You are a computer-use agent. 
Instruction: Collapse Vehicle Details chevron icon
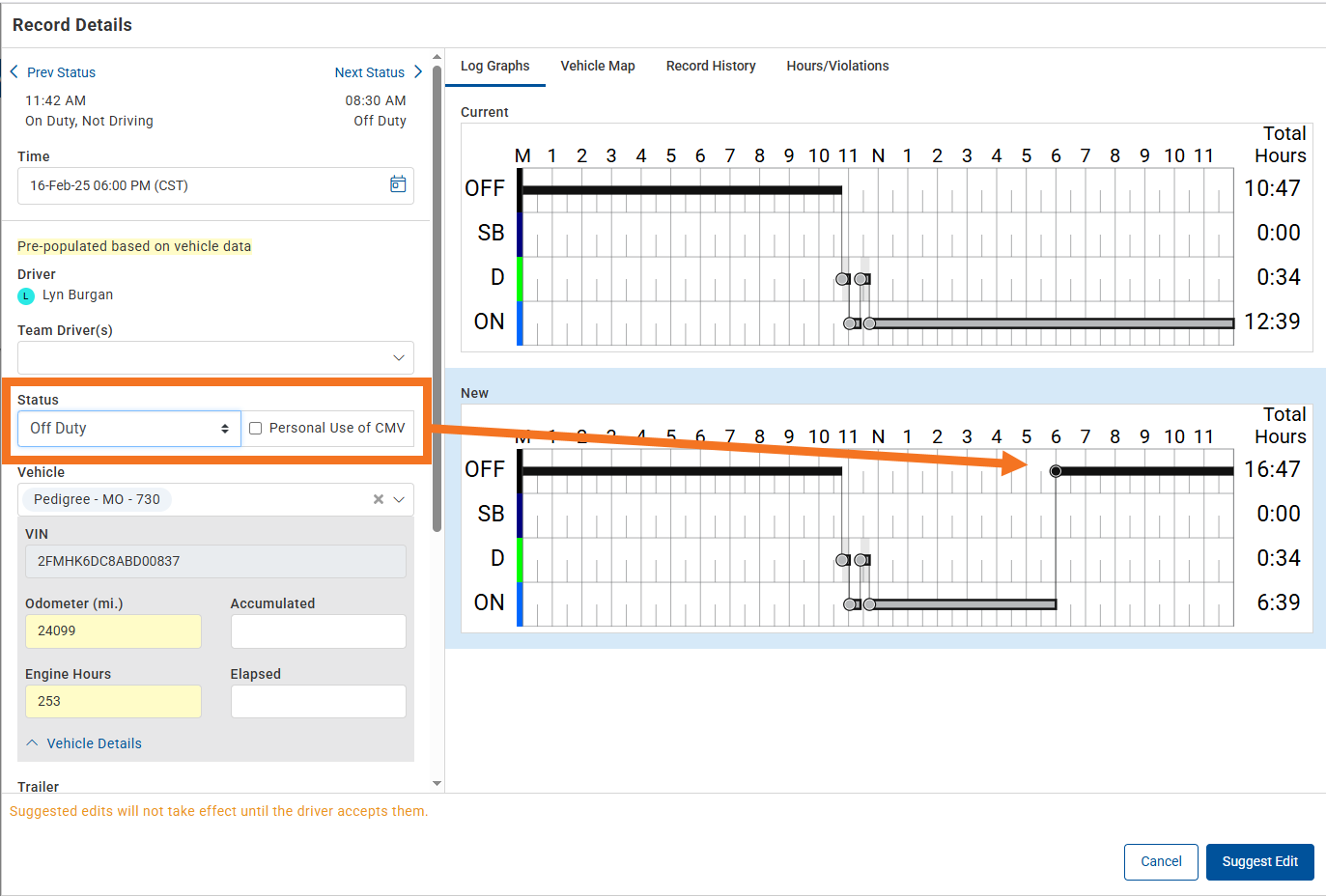click(x=32, y=742)
